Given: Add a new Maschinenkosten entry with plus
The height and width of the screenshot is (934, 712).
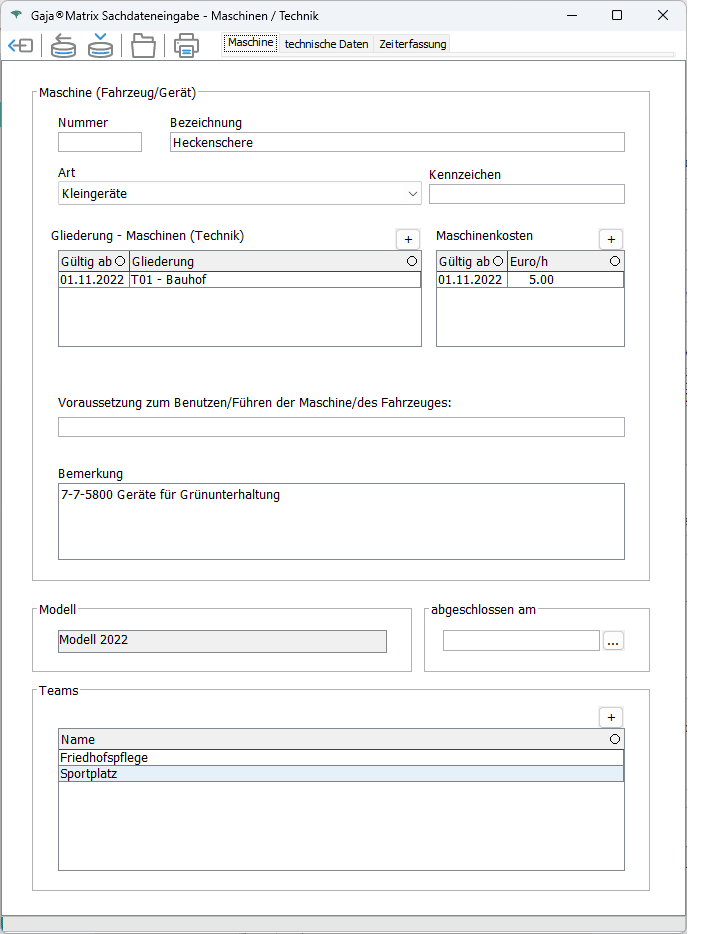Looking at the screenshot, I should 611,239.
